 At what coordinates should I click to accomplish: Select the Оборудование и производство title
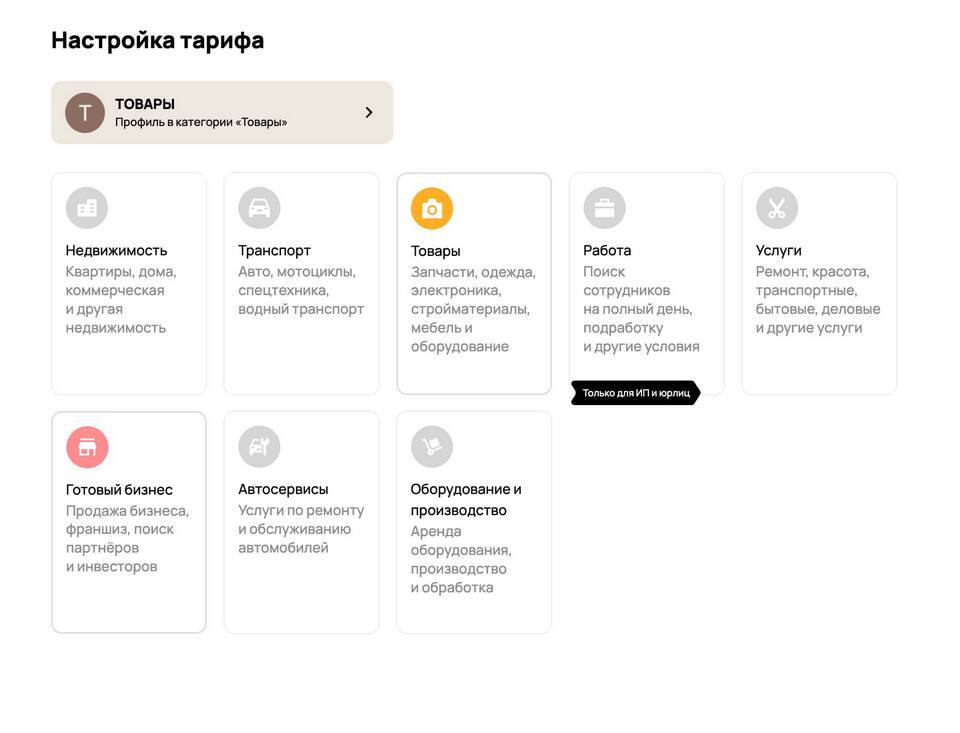point(466,499)
